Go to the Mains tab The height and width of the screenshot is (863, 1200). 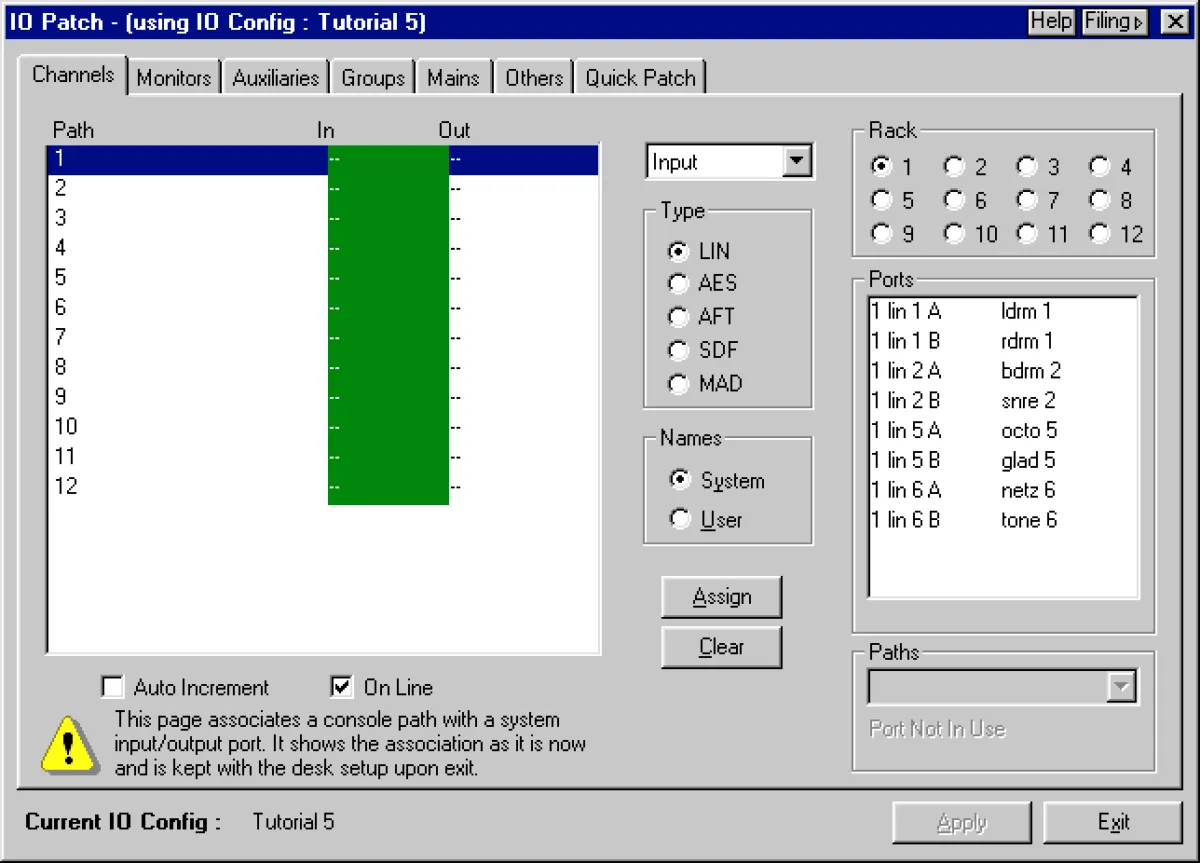tap(454, 78)
